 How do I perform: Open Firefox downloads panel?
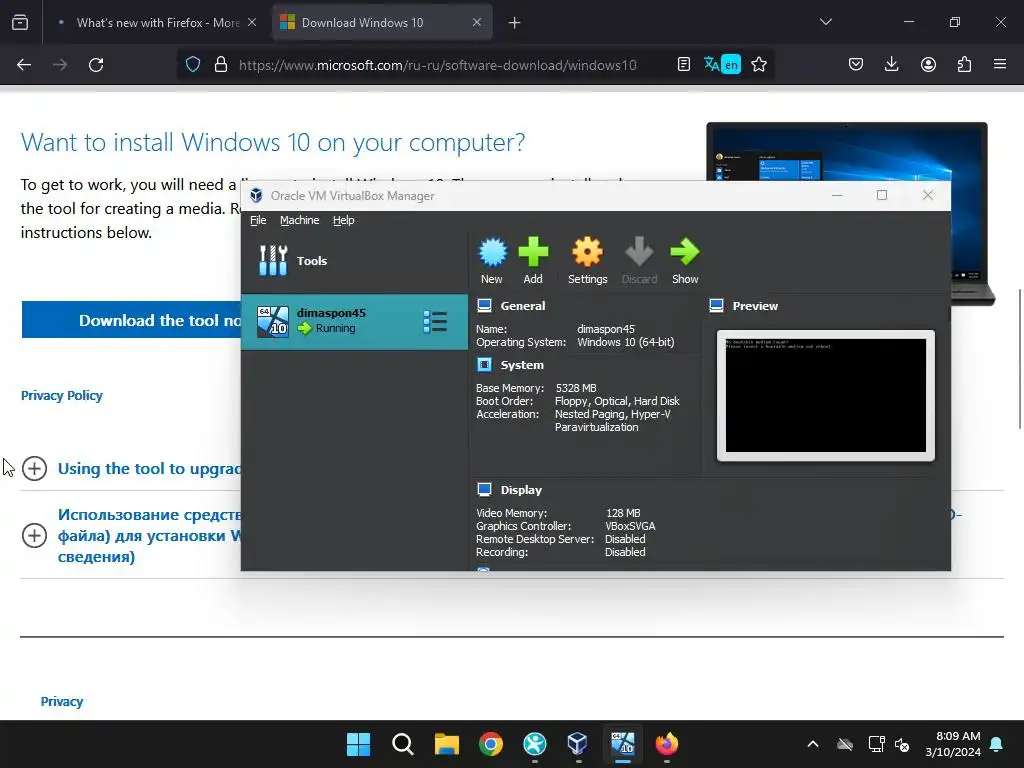[891, 65]
